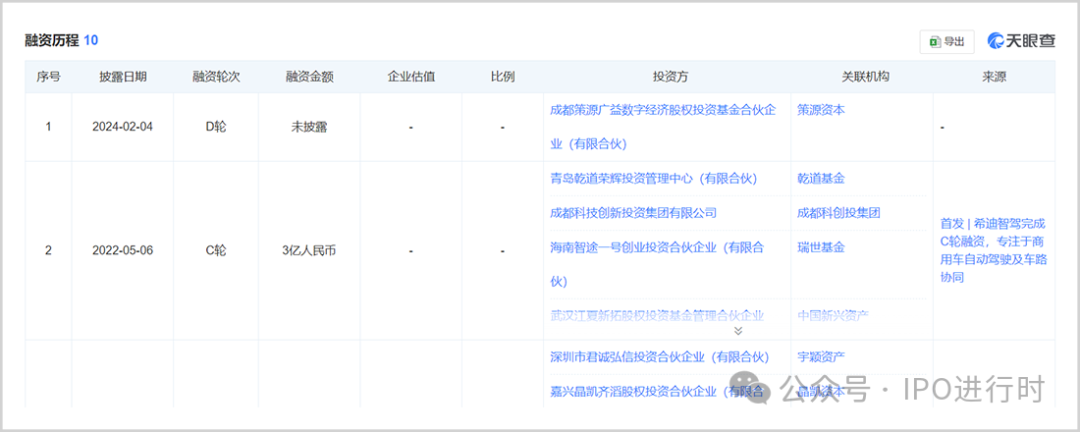
Task: Open 中国新兴资产 institution link
Action: pos(833,316)
